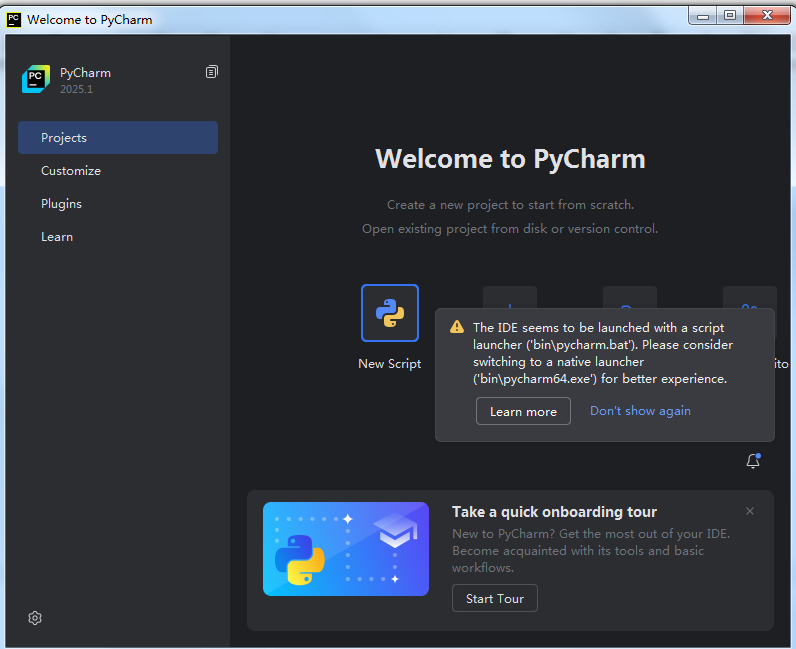Minimize the Welcome to PyCharm window

tap(703, 16)
